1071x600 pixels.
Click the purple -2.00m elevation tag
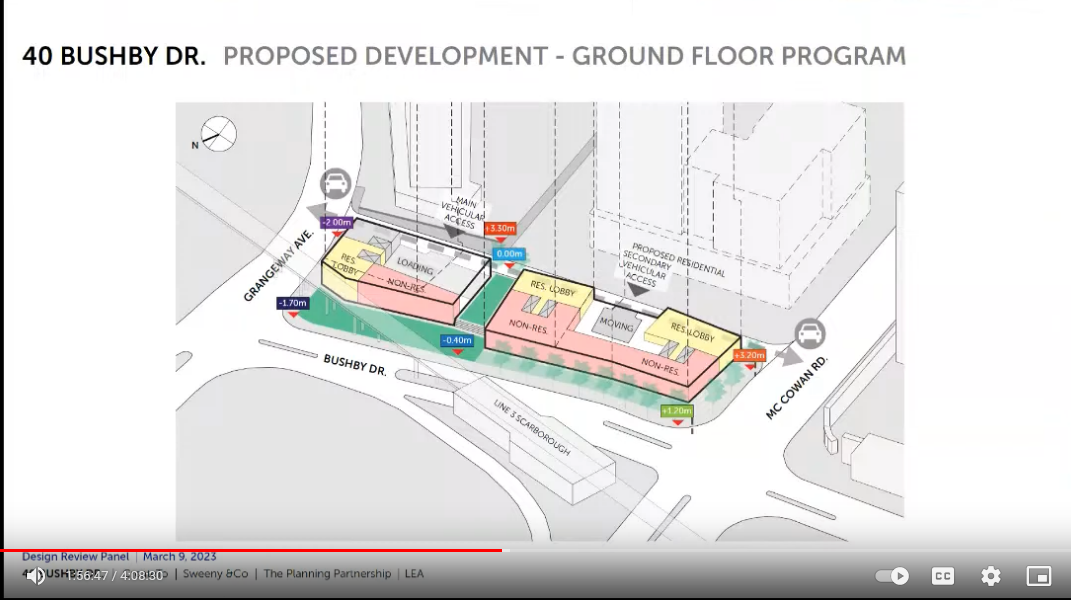337,222
